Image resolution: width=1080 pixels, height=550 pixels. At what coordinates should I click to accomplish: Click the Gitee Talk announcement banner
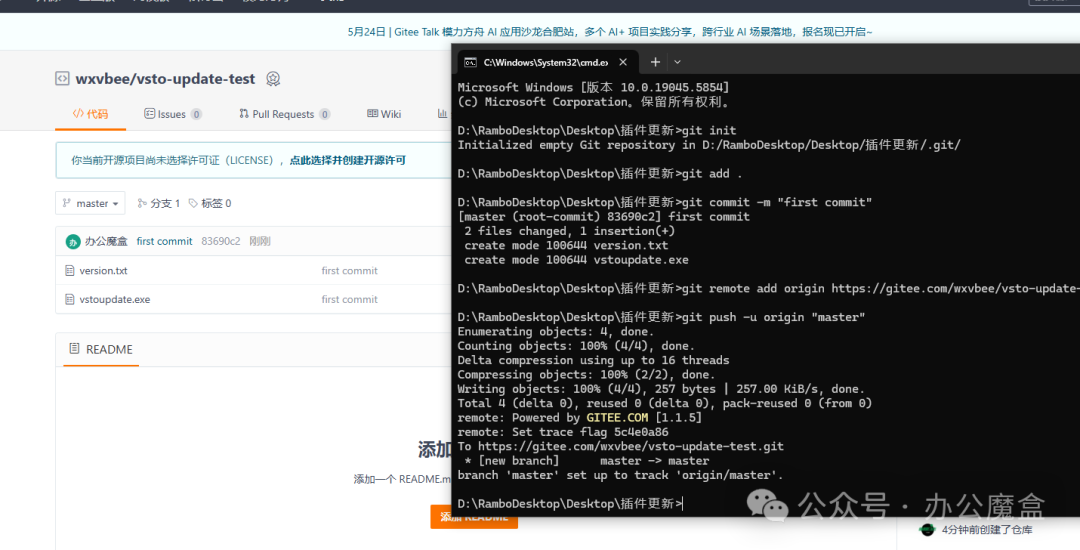click(x=610, y=32)
